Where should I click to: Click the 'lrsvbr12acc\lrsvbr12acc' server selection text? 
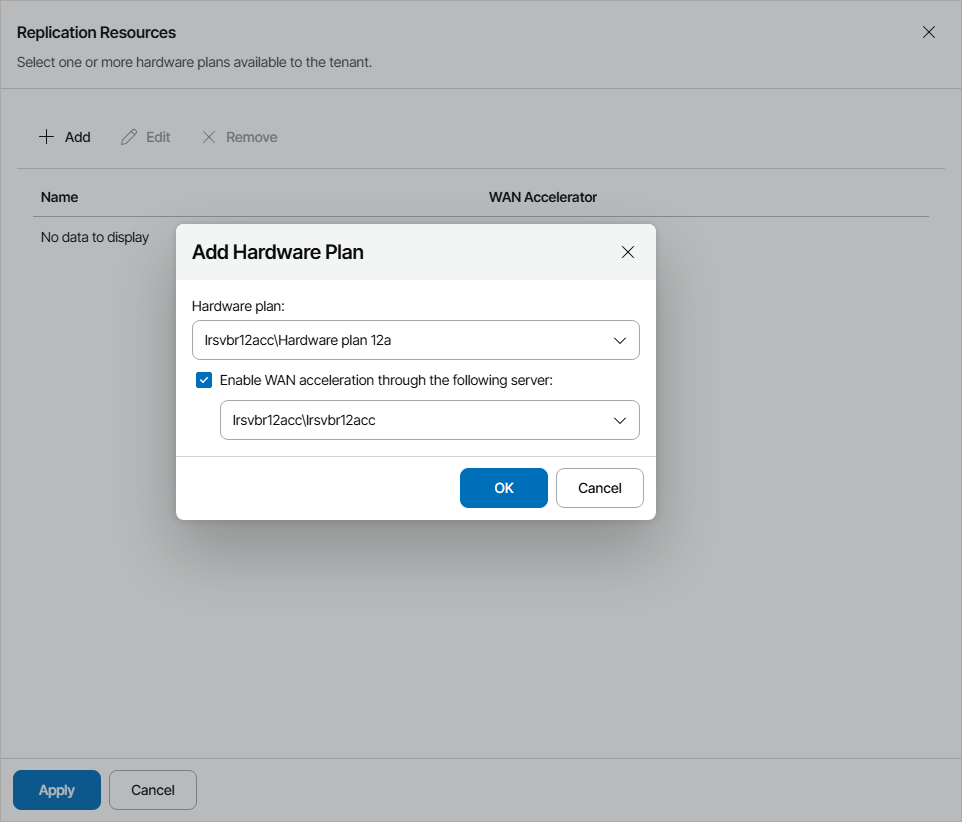pyautogui.click(x=304, y=421)
